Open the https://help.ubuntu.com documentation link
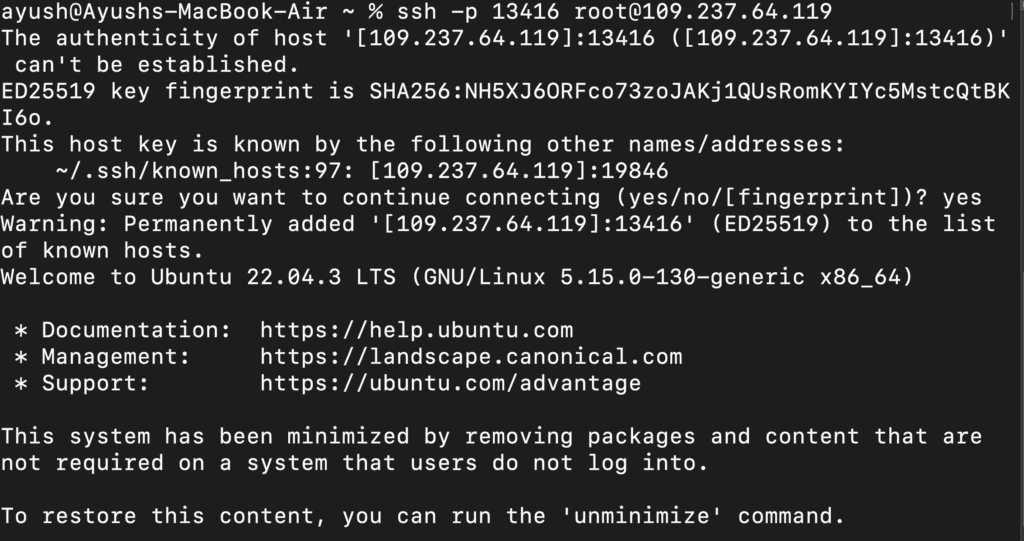 [416, 330]
